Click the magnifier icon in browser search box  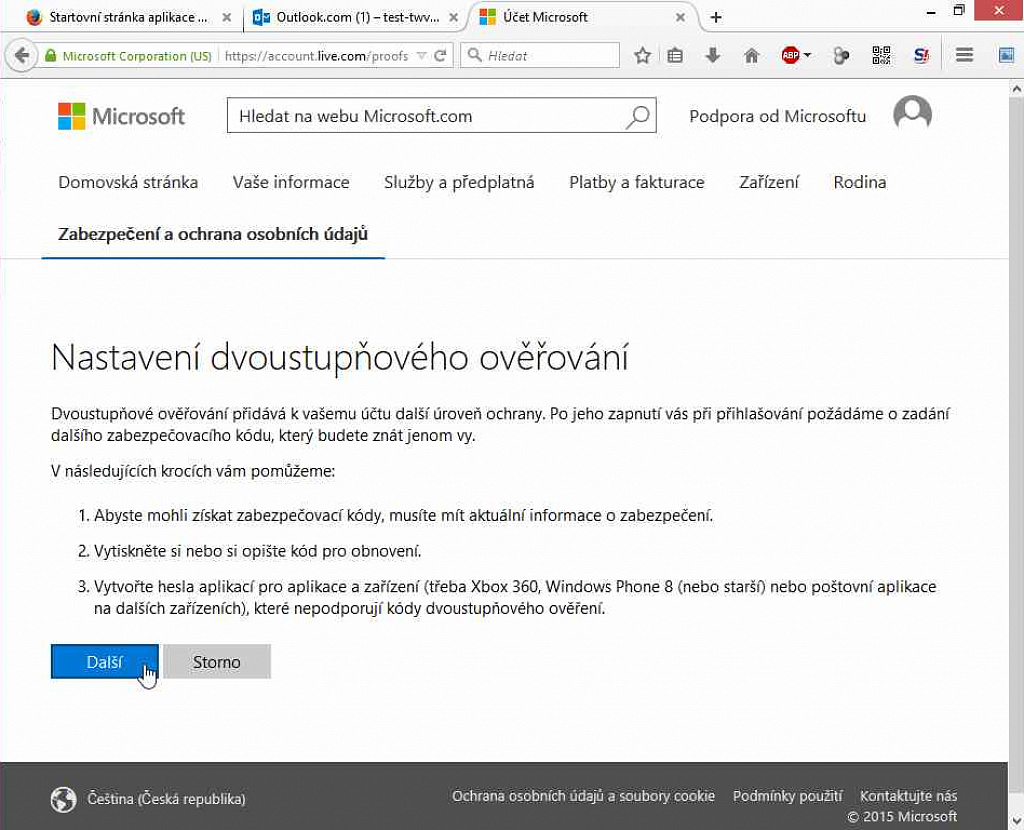[475, 55]
